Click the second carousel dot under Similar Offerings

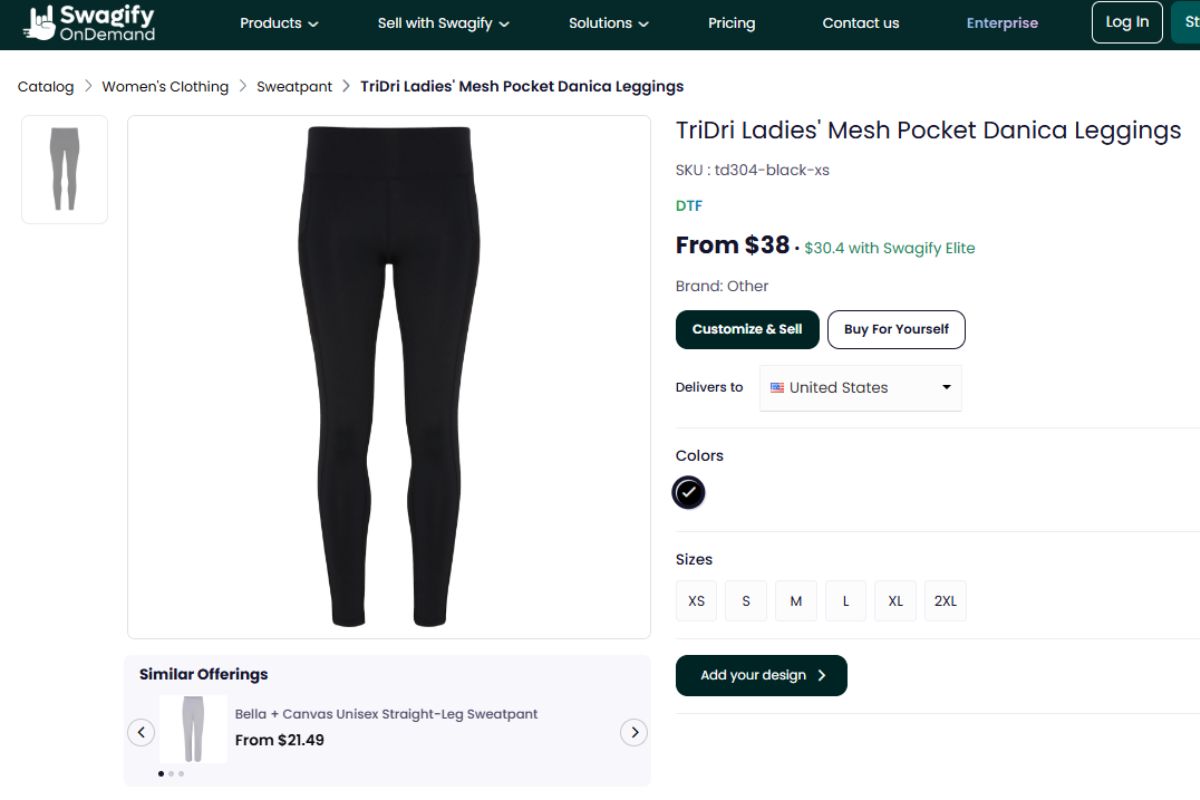[x=172, y=773]
